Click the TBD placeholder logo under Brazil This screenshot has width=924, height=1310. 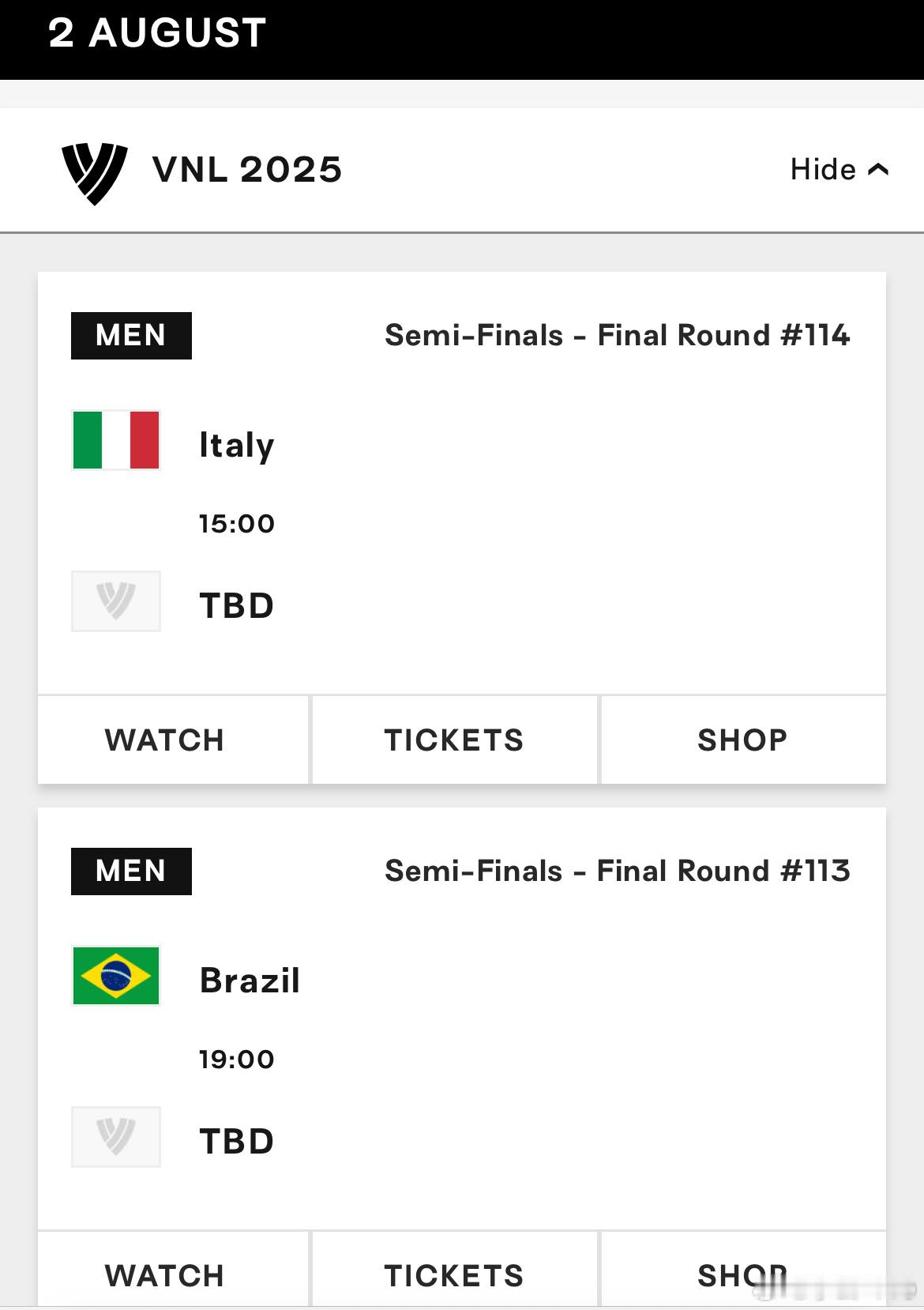click(x=116, y=1137)
